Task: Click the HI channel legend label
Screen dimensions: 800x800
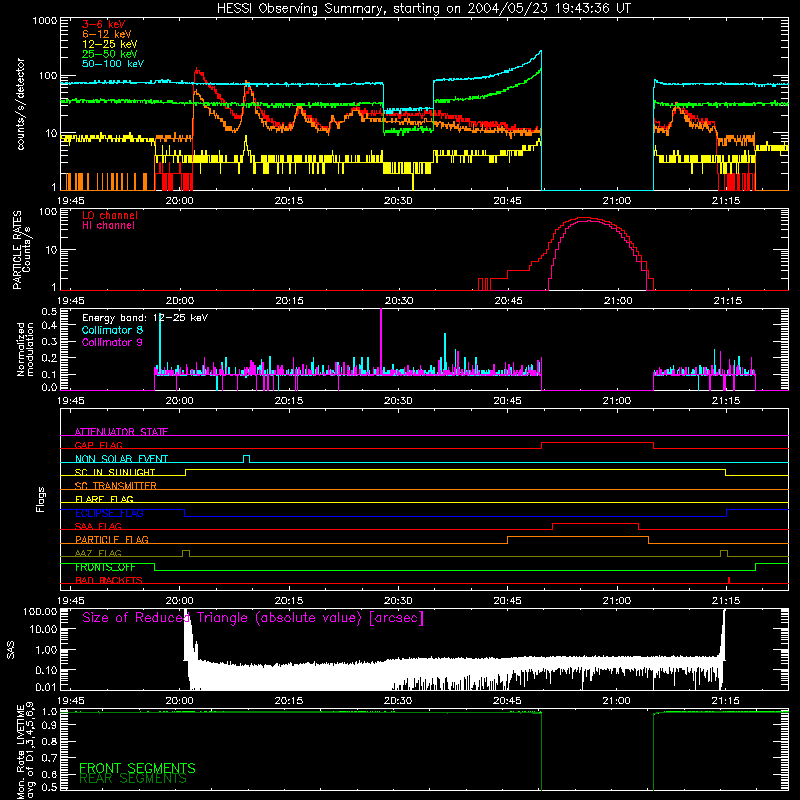Action: coord(108,226)
